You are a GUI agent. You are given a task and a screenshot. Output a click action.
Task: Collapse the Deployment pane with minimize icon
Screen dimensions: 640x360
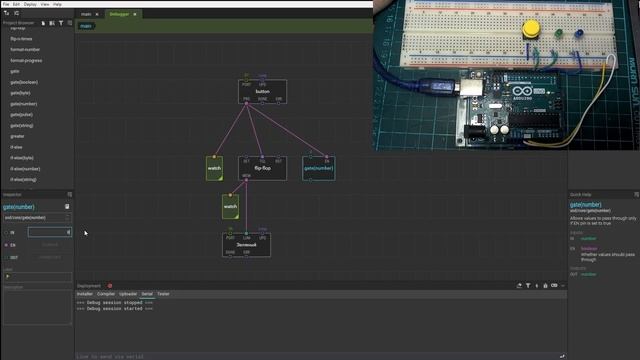pos(563,286)
